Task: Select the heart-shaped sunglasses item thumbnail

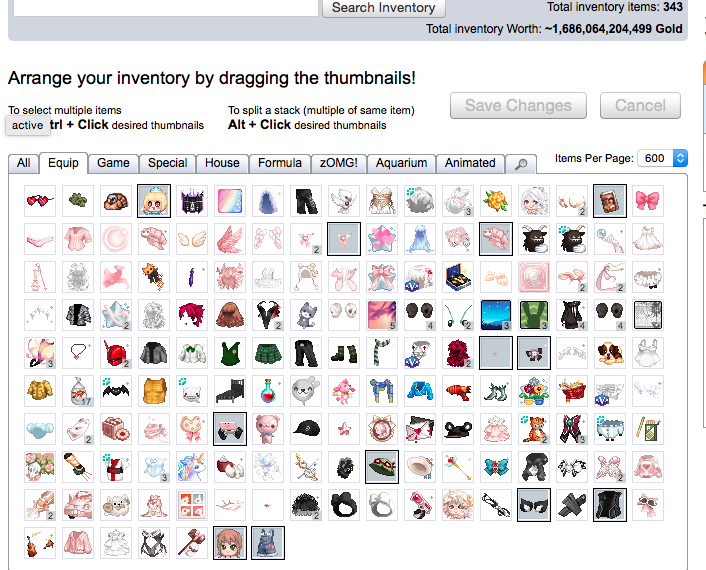Action: [40, 201]
